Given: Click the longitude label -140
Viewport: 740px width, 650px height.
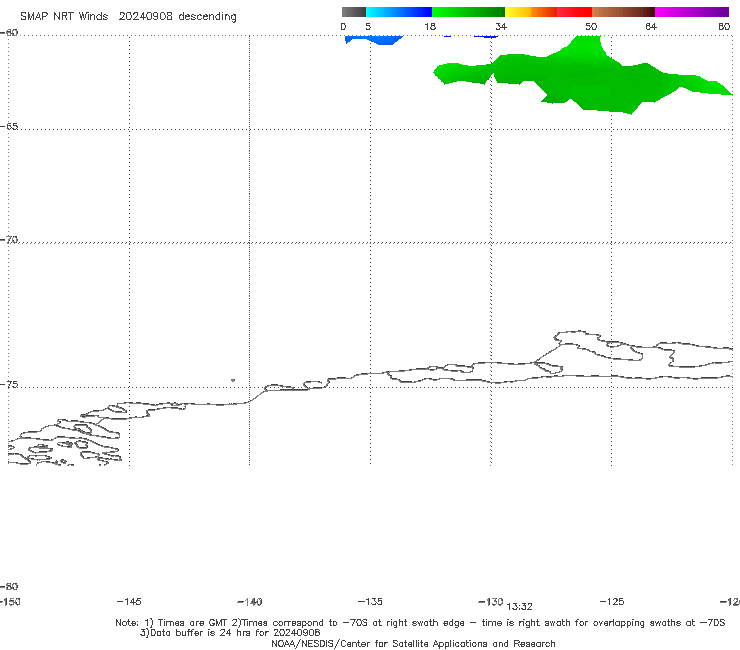Looking at the screenshot, I should point(250,601).
